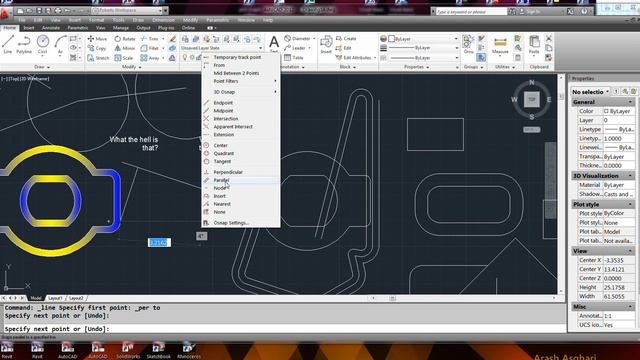This screenshot has height=360, width=640.
Task: Toggle the layer on/off light bulb
Action: point(185,58)
